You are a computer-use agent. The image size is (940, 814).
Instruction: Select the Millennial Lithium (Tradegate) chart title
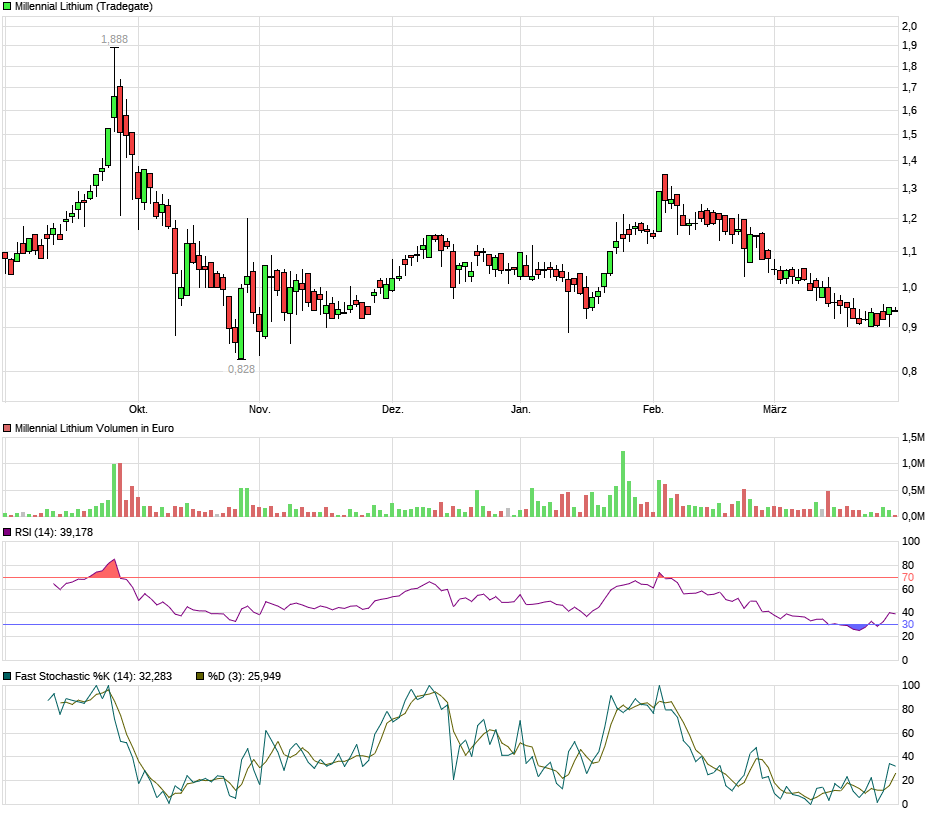[83, 6]
